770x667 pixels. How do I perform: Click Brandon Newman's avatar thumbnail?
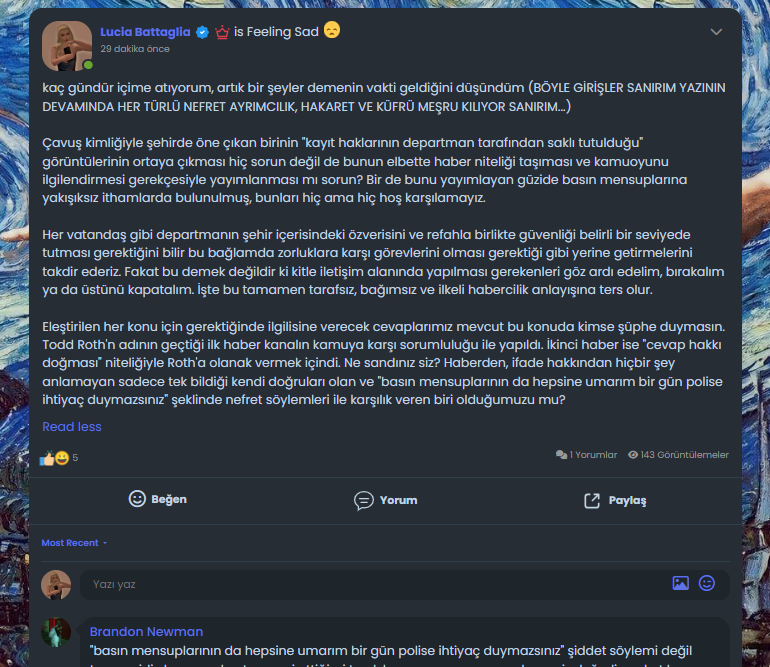click(x=56, y=632)
